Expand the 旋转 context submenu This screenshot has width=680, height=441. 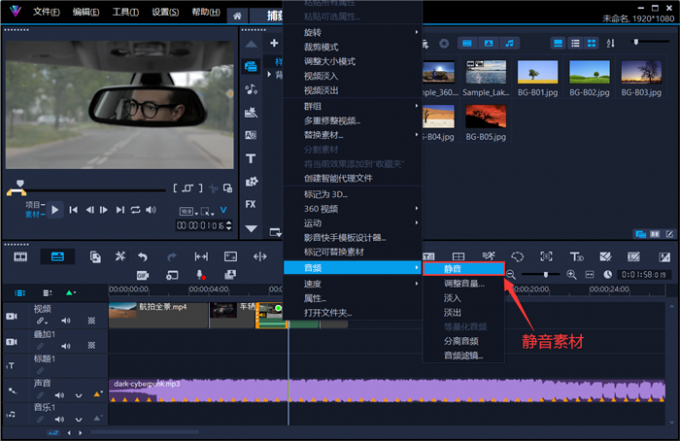353,32
